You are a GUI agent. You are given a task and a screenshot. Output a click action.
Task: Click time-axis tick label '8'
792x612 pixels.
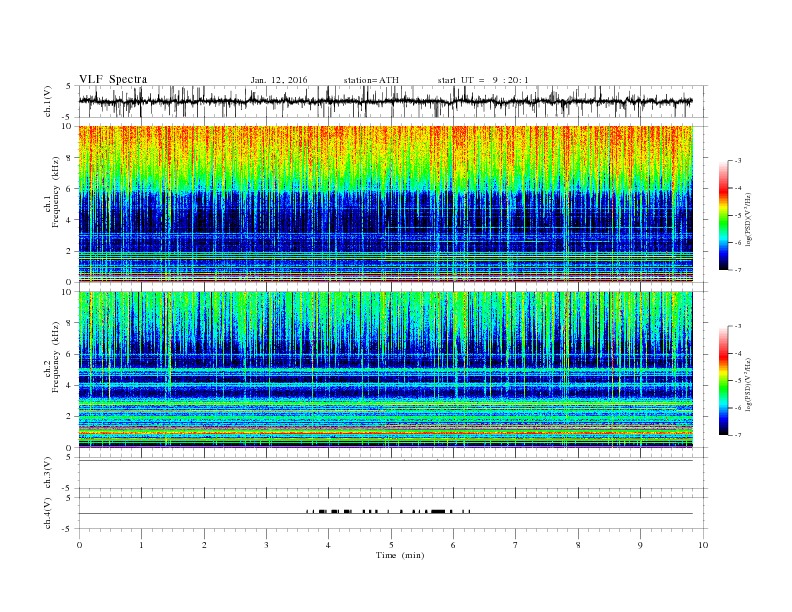pos(578,545)
